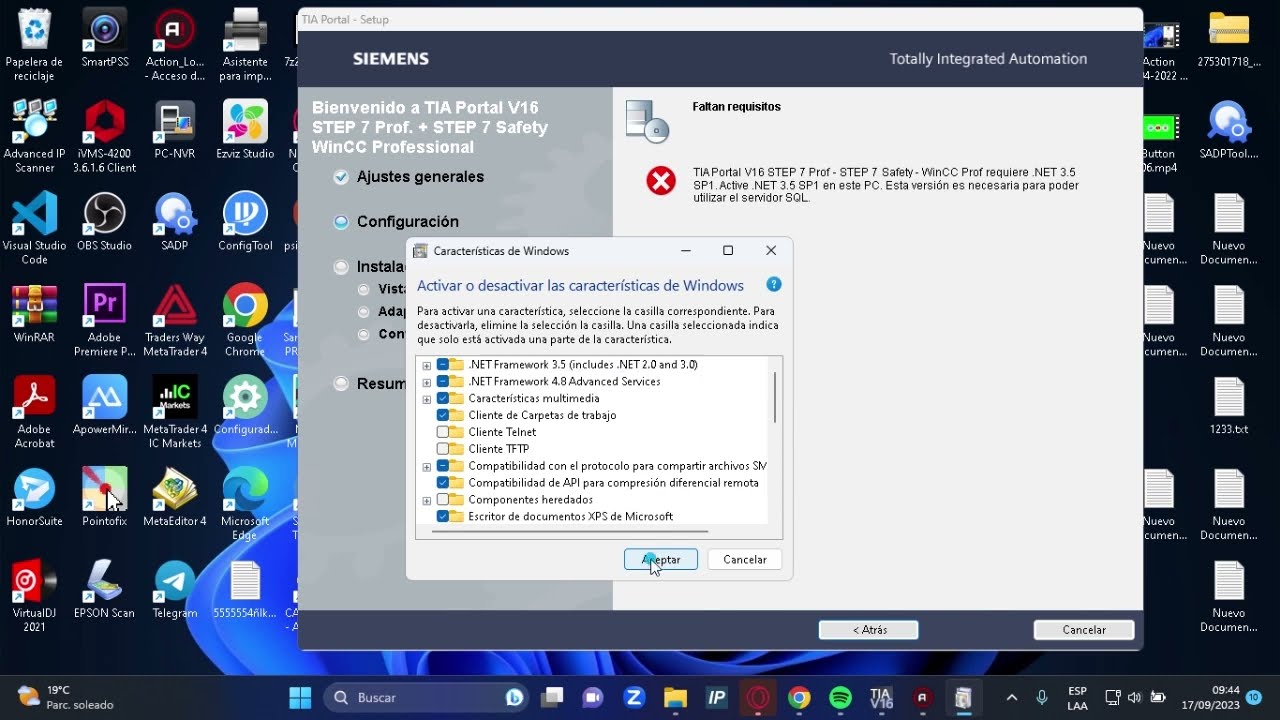The width and height of the screenshot is (1280, 720).
Task: Open ApowerMirror desktop icon
Action: tap(105, 405)
